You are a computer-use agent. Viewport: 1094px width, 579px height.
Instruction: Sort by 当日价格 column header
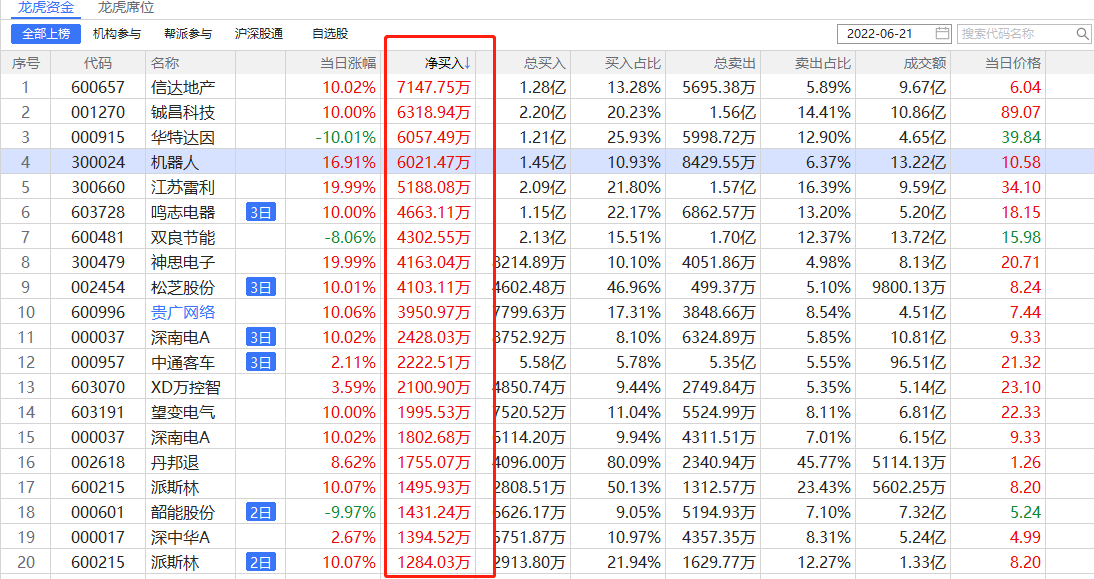coord(1012,63)
